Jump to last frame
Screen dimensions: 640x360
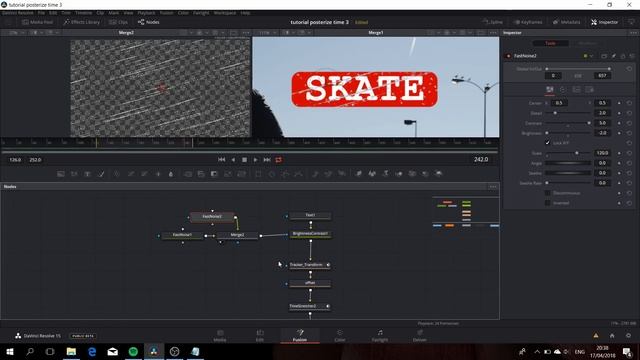(x=267, y=160)
